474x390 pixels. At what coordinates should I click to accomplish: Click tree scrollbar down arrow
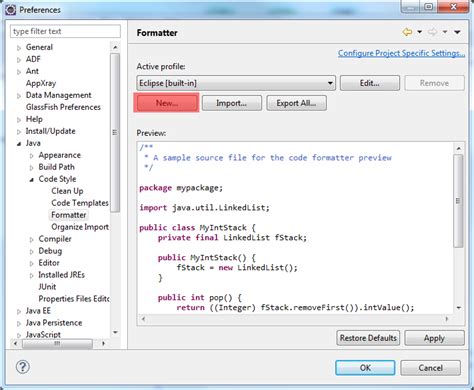tap(115, 332)
